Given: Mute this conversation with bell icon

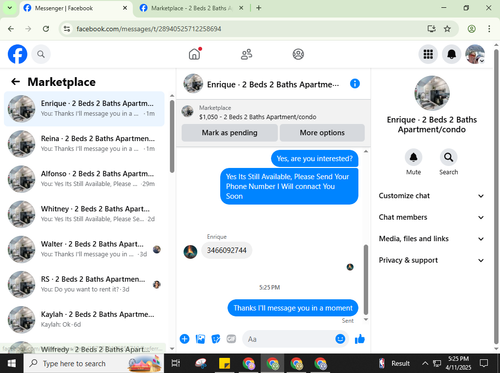Looking at the screenshot, I should pos(413,157).
